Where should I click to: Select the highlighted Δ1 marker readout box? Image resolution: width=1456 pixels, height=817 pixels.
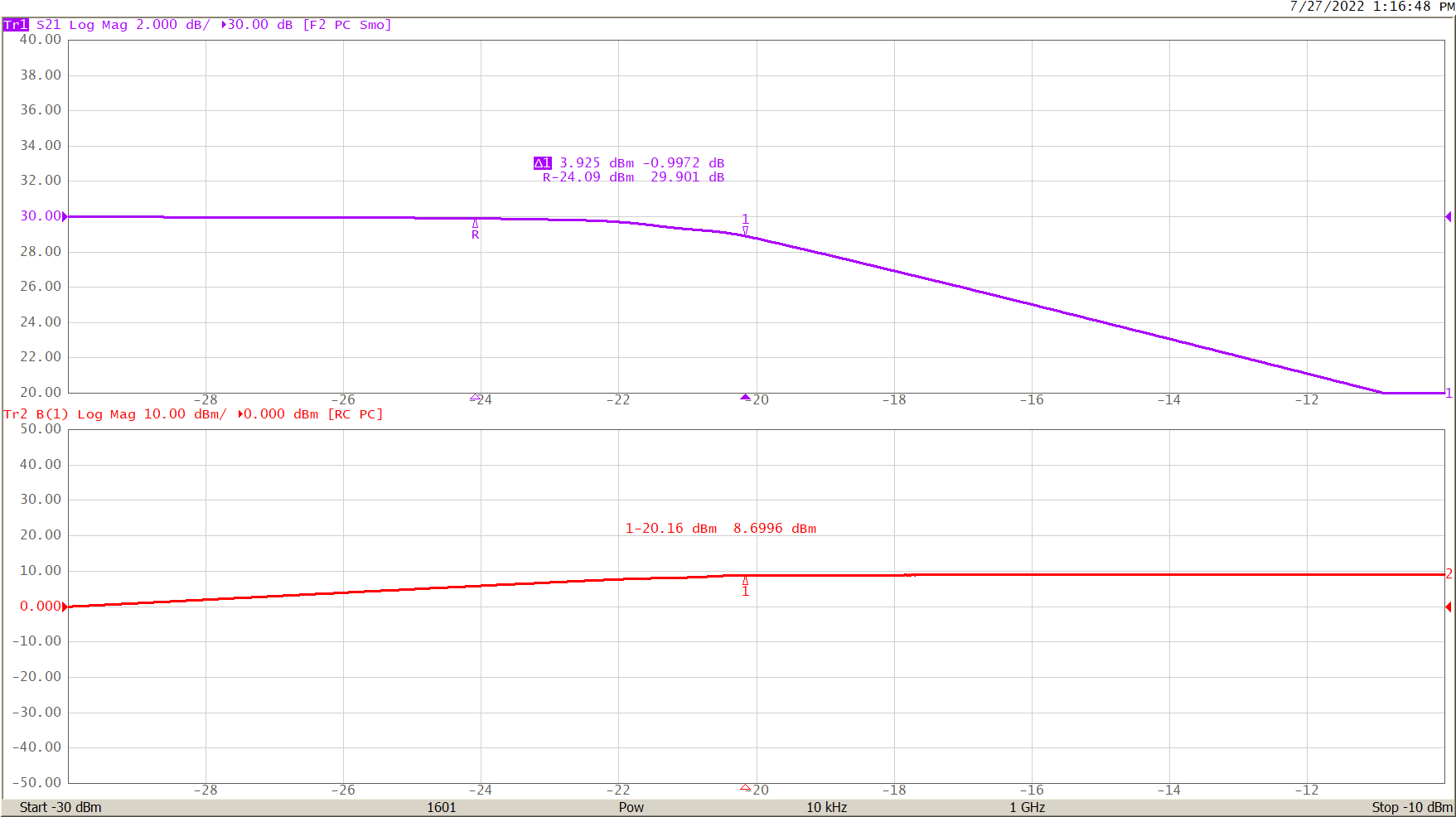click(x=542, y=163)
